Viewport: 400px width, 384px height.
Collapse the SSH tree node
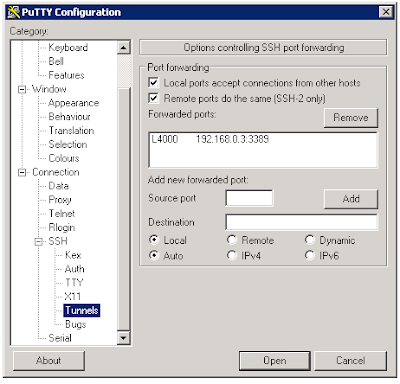[x=39, y=242]
